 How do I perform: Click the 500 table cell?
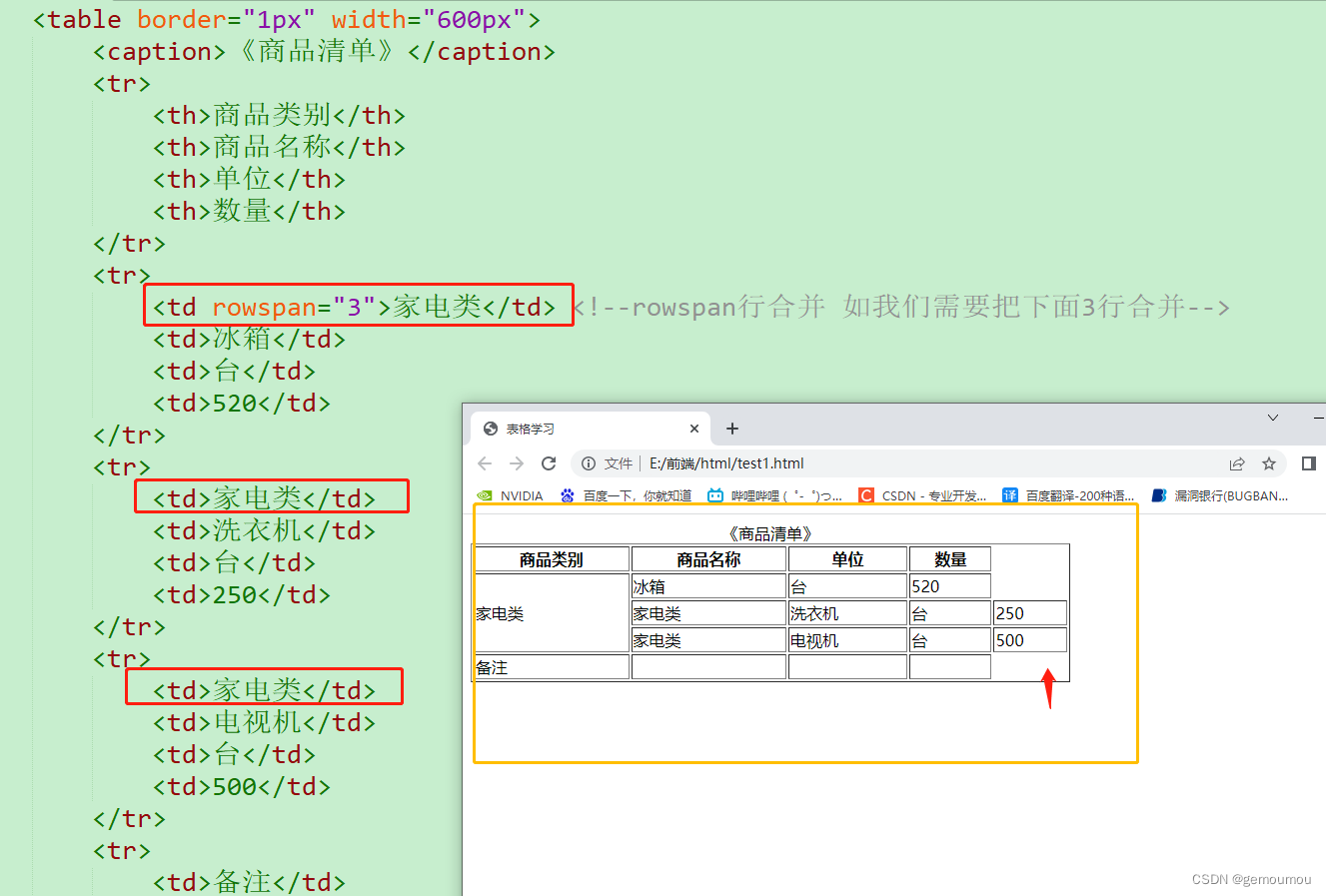pyautogui.click(x=1030, y=640)
